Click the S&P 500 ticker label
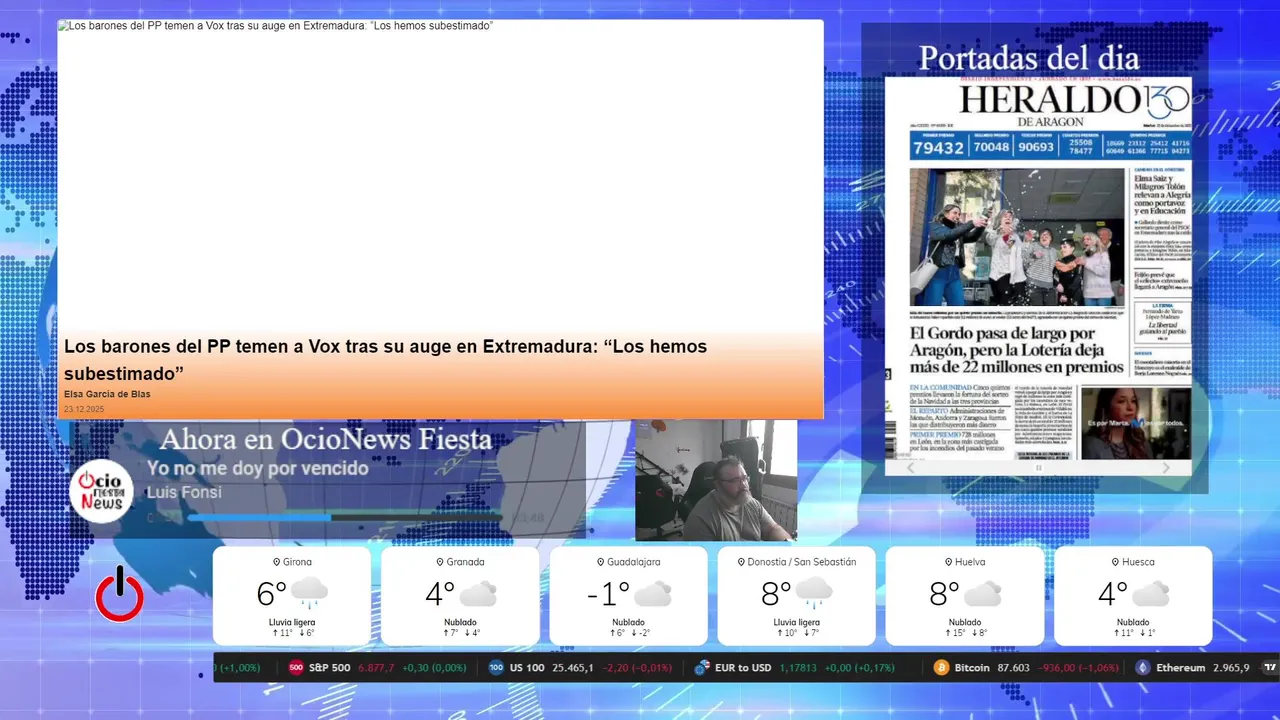Screen dimensions: 1280x720 pos(329,667)
